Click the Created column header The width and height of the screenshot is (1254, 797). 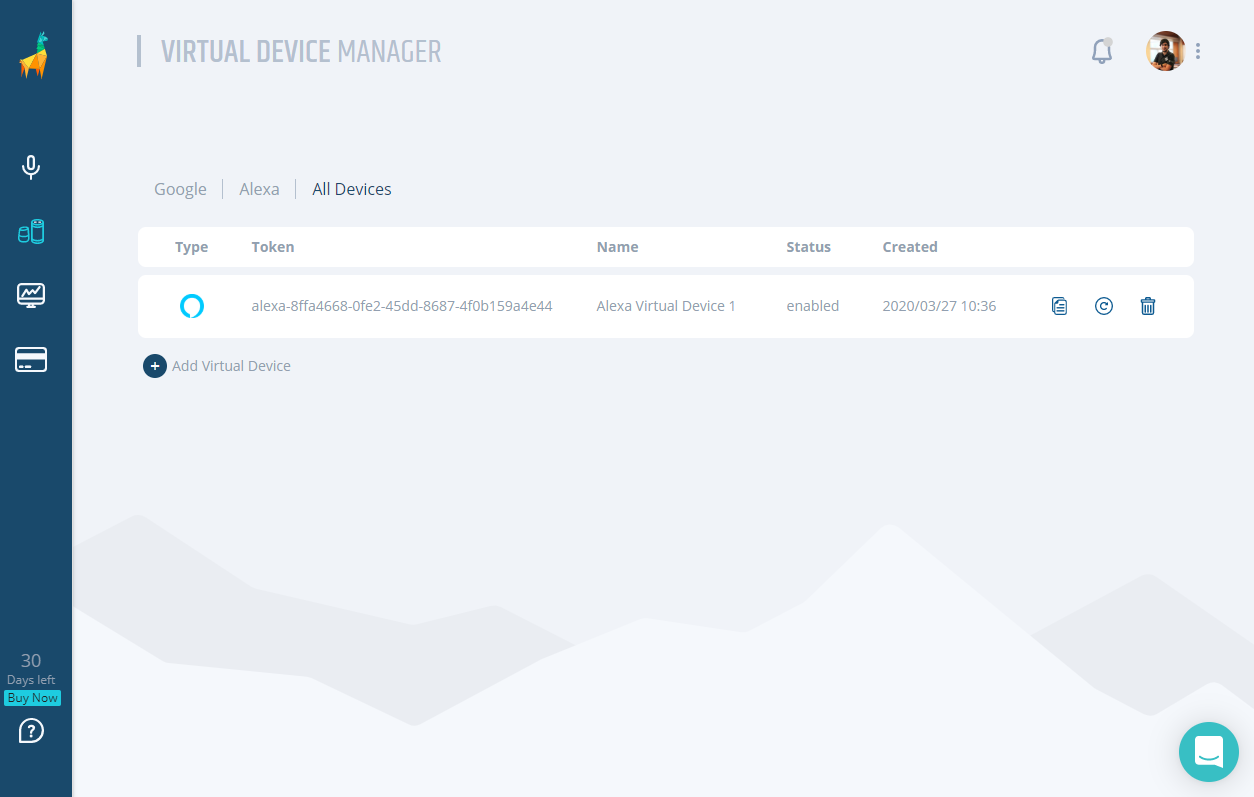[x=910, y=247]
